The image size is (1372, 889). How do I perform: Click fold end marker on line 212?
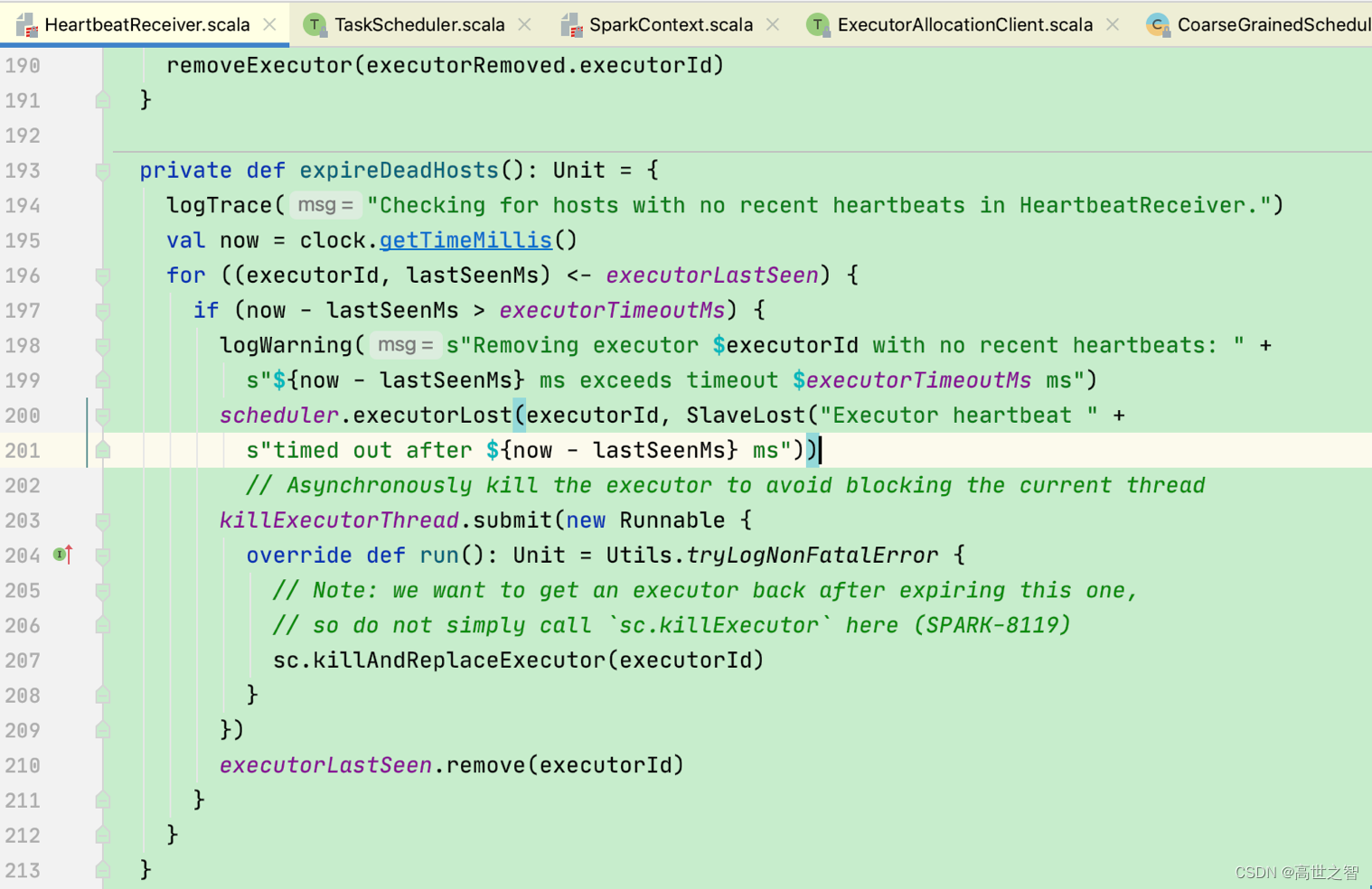point(103,835)
